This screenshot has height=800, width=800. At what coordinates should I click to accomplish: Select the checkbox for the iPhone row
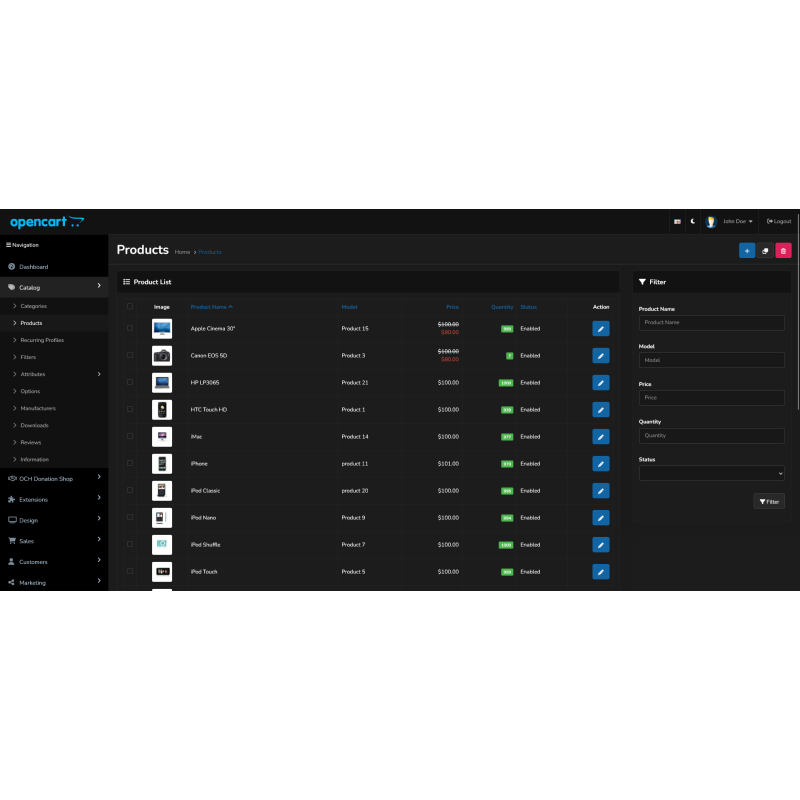tap(129, 463)
